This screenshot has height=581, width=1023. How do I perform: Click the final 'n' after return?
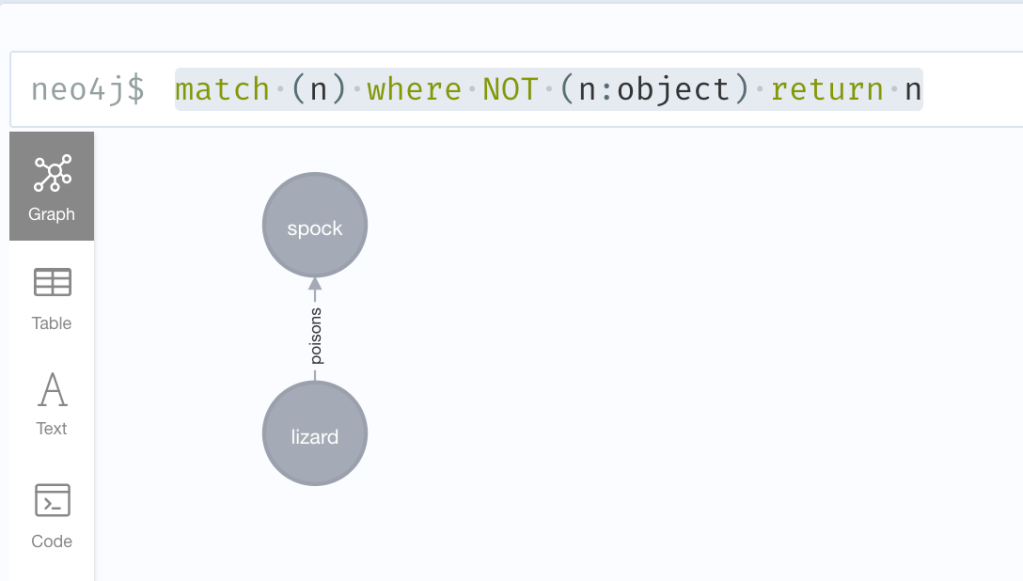click(x=912, y=90)
